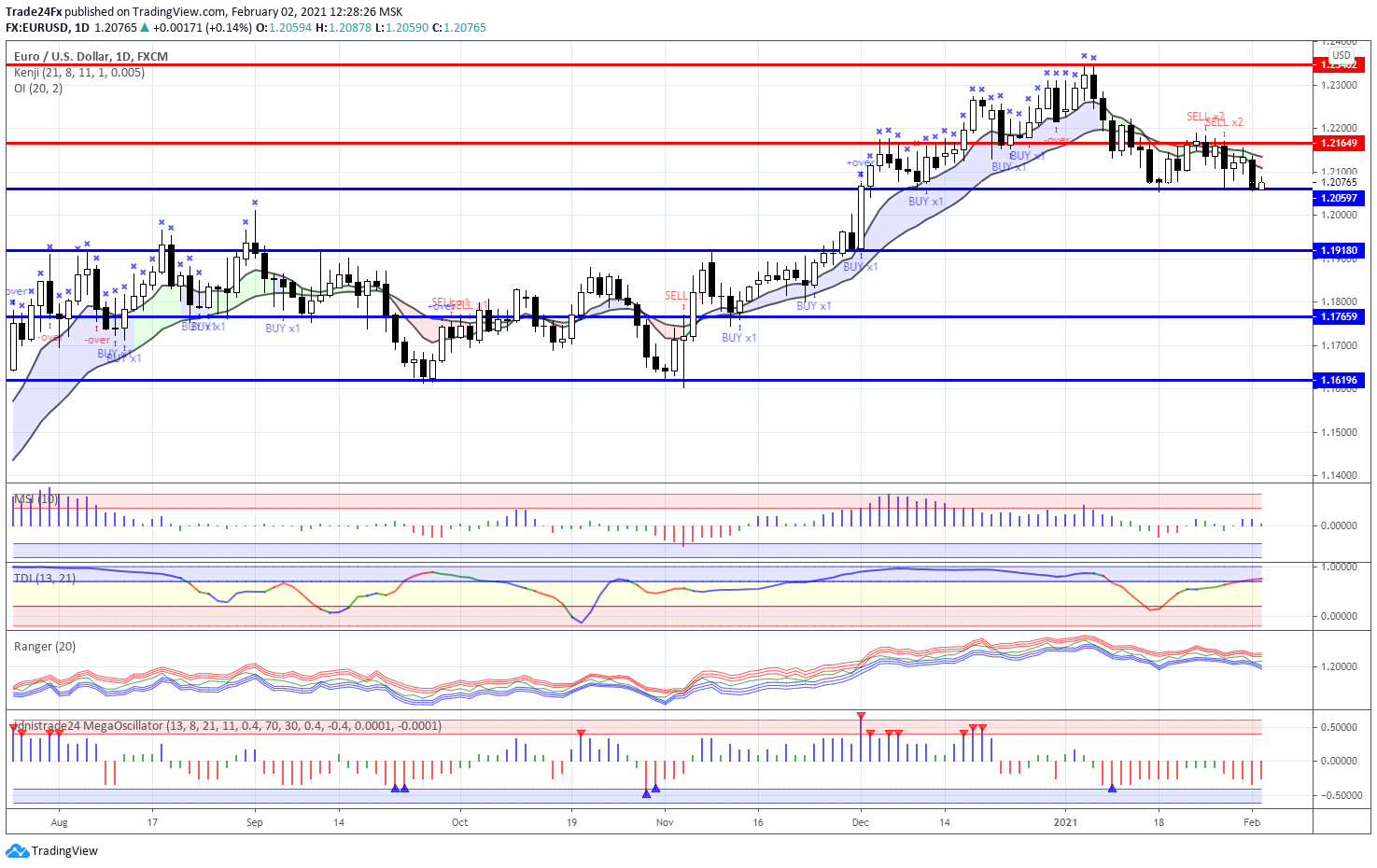Click the blue horizontal line at 1.19180
Screen dimensions: 1377x868
[x=658, y=250]
